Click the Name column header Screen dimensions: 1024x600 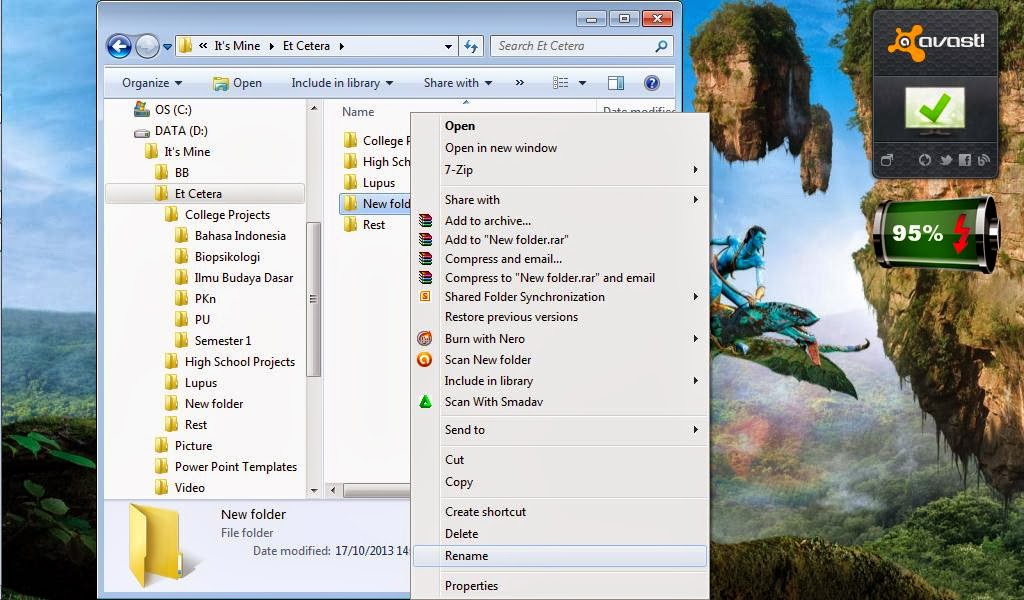click(359, 112)
